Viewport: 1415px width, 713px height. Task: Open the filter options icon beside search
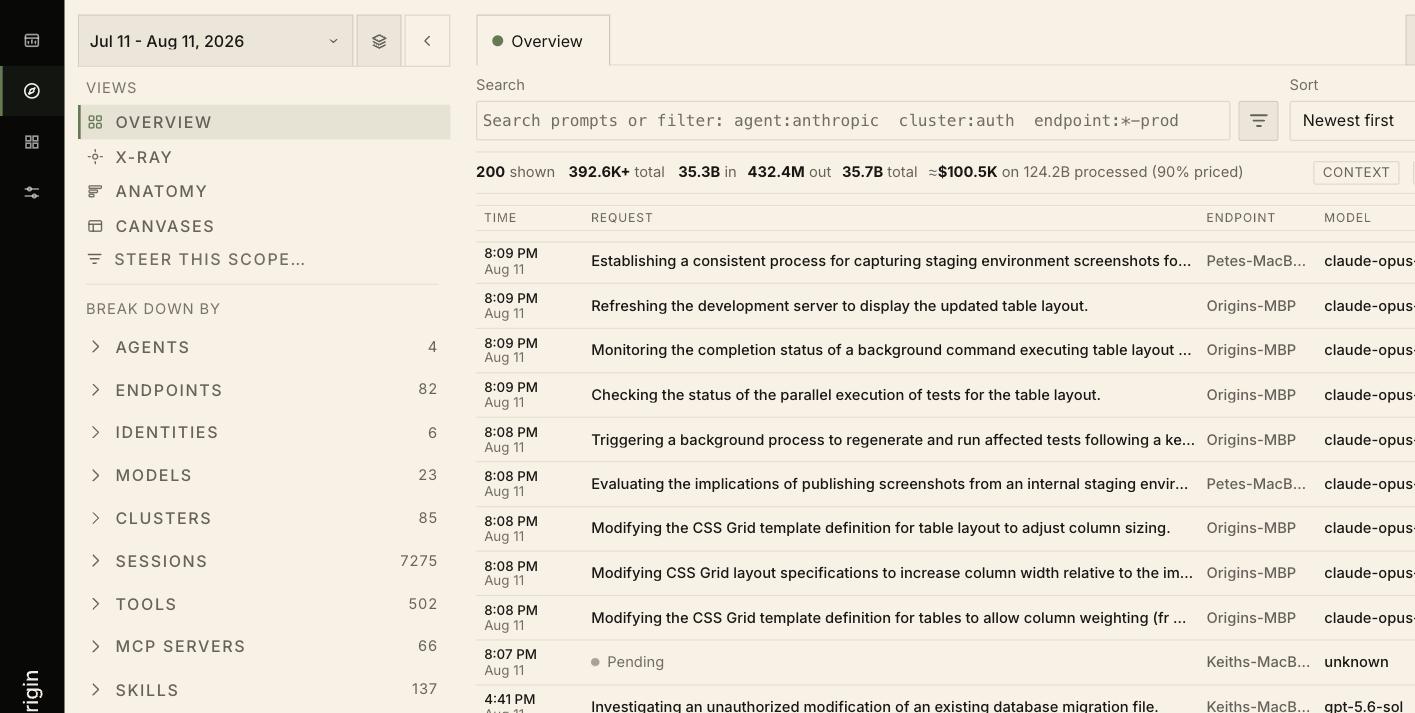pyautogui.click(x=1258, y=121)
